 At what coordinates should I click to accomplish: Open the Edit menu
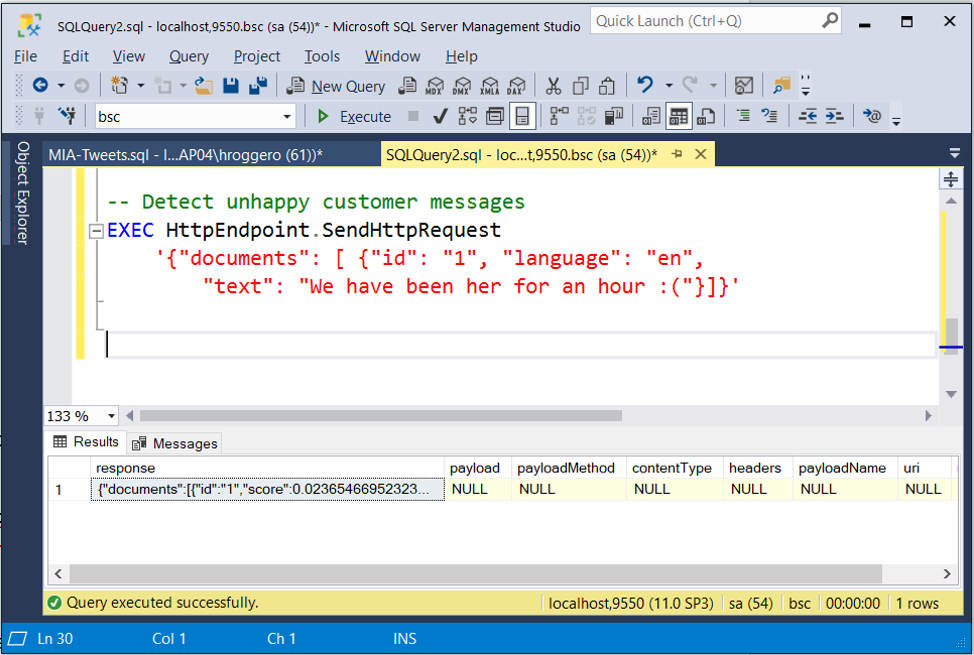(75, 56)
